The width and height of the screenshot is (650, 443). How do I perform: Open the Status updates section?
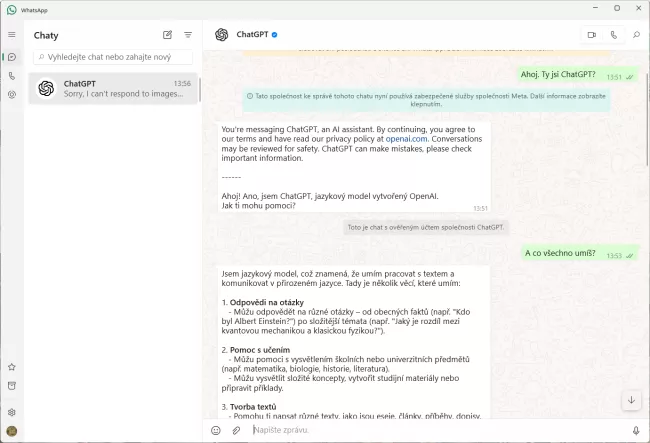(x=12, y=95)
